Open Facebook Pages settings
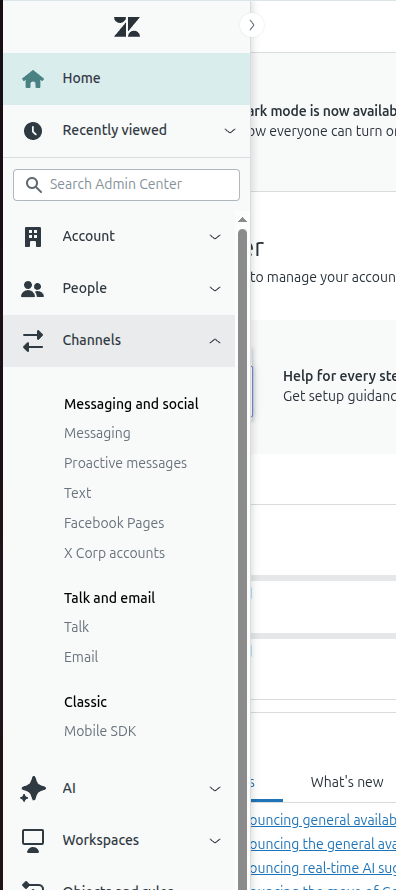This screenshot has width=396, height=890. [114, 523]
